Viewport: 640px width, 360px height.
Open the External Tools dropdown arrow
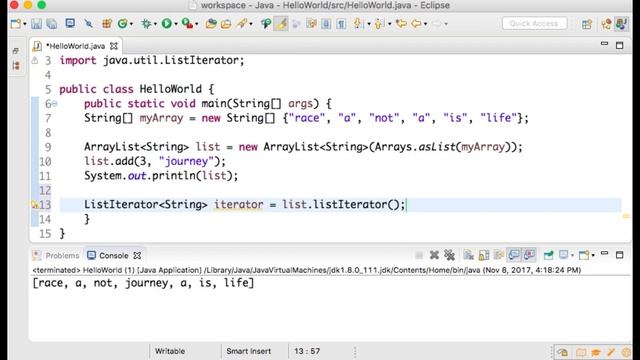pos(197,24)
